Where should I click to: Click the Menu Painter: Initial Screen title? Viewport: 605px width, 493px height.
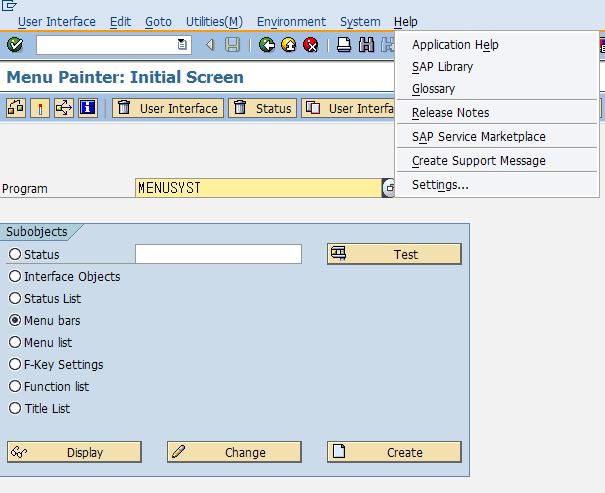125,77
